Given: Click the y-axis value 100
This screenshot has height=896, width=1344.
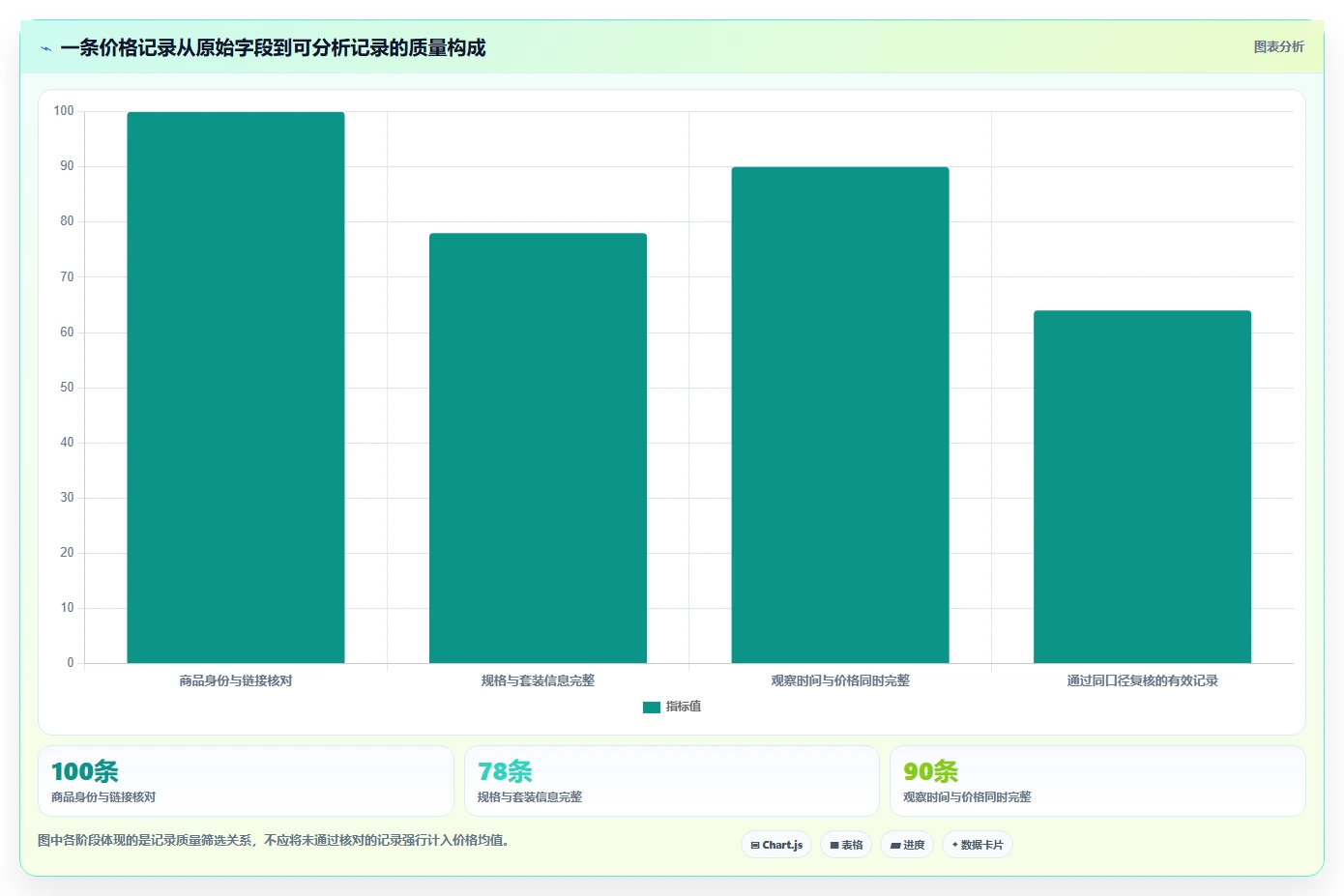Looking at the screenshot, I should pos(64,111).
